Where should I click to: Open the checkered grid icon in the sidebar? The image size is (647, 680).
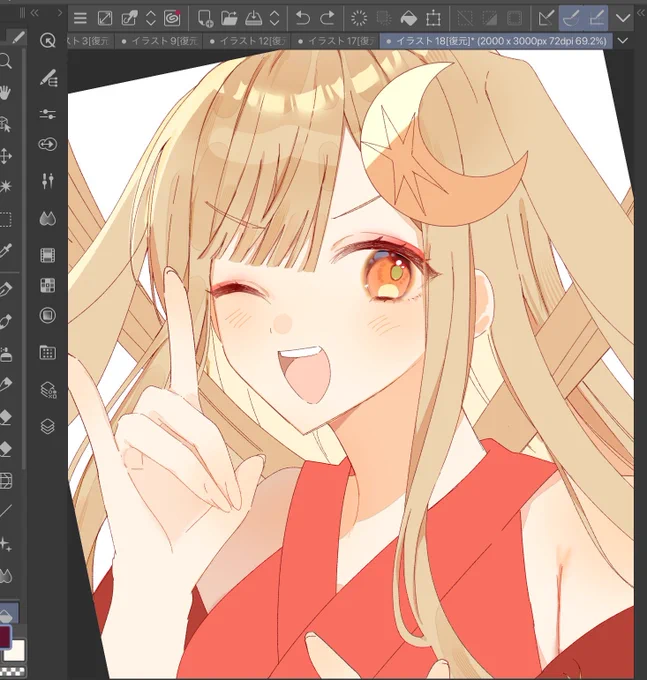47,285
